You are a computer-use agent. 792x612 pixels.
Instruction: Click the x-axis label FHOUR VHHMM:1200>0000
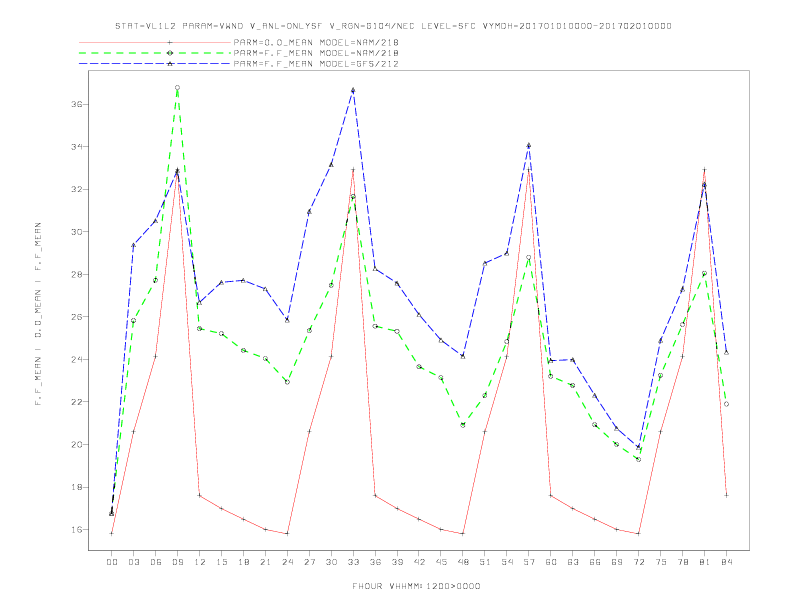pos(416,586)
